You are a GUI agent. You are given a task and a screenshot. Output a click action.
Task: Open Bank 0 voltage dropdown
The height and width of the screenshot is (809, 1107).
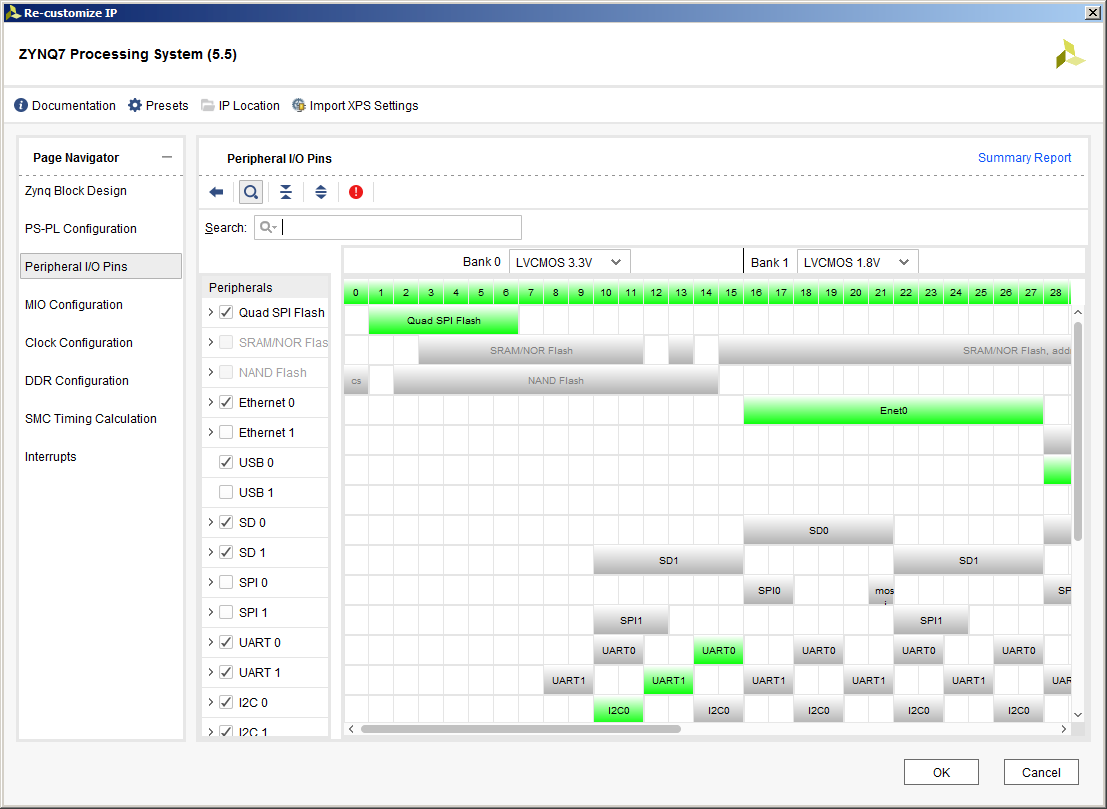click(x=569, y=262)
